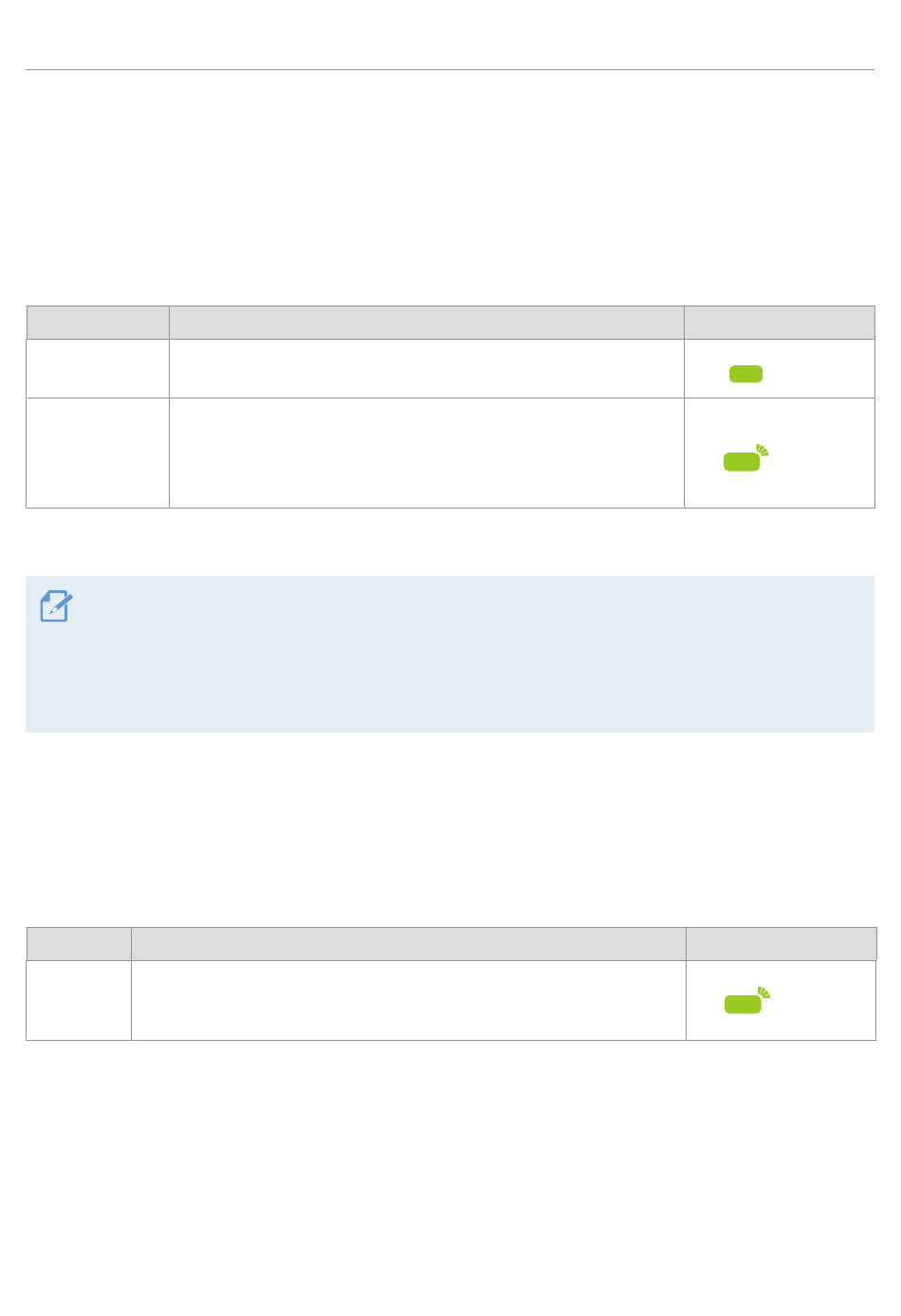The width and height of the screenshot is (901, 1316).
Task: Click the thin horizontal rule under page header
Action: 450,69
